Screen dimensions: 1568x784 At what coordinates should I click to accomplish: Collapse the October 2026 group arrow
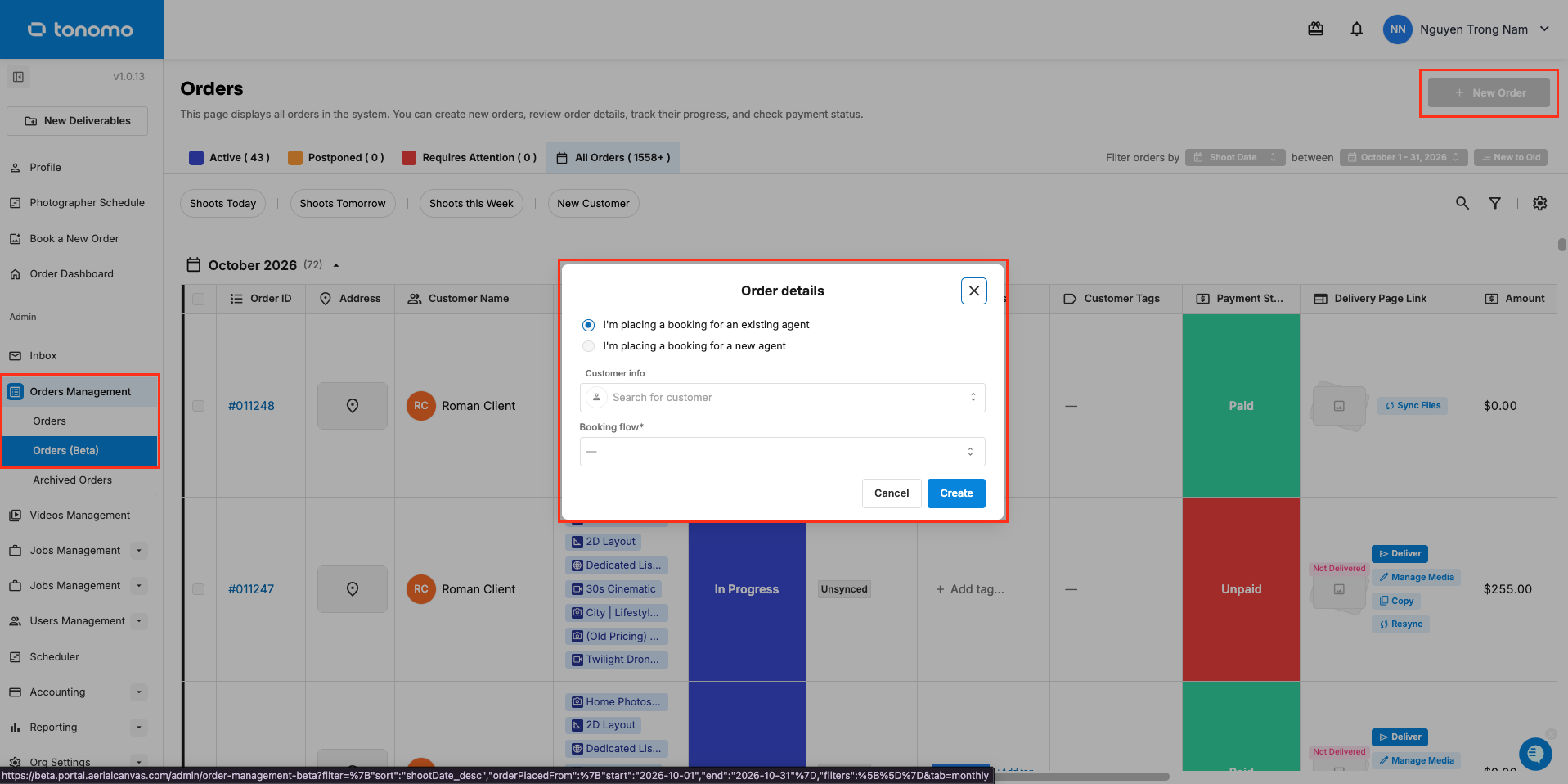point(336,265)
